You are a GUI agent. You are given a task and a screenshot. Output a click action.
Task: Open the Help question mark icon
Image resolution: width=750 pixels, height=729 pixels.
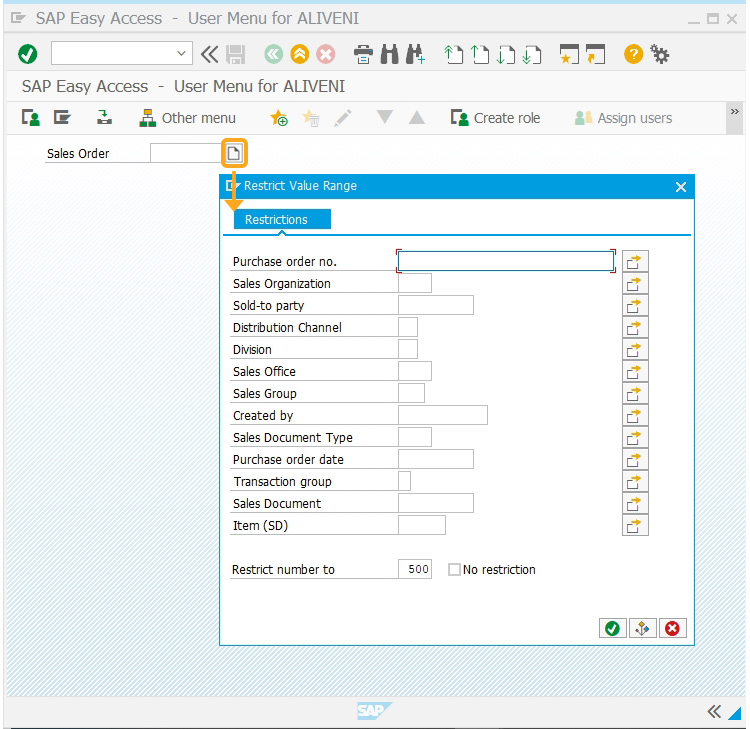(633, 54)
